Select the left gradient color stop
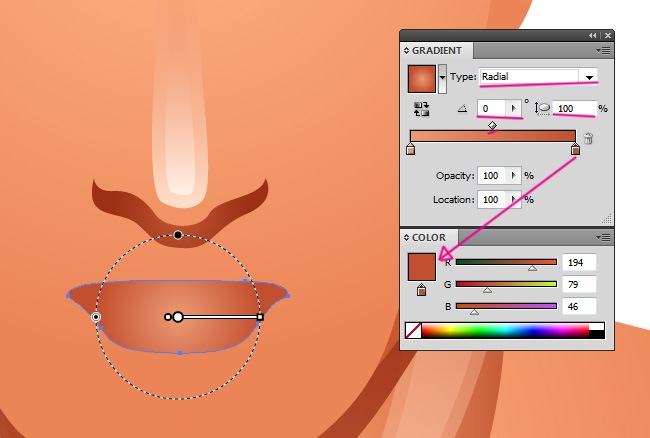650x438 pixels. tap(410, 149)
